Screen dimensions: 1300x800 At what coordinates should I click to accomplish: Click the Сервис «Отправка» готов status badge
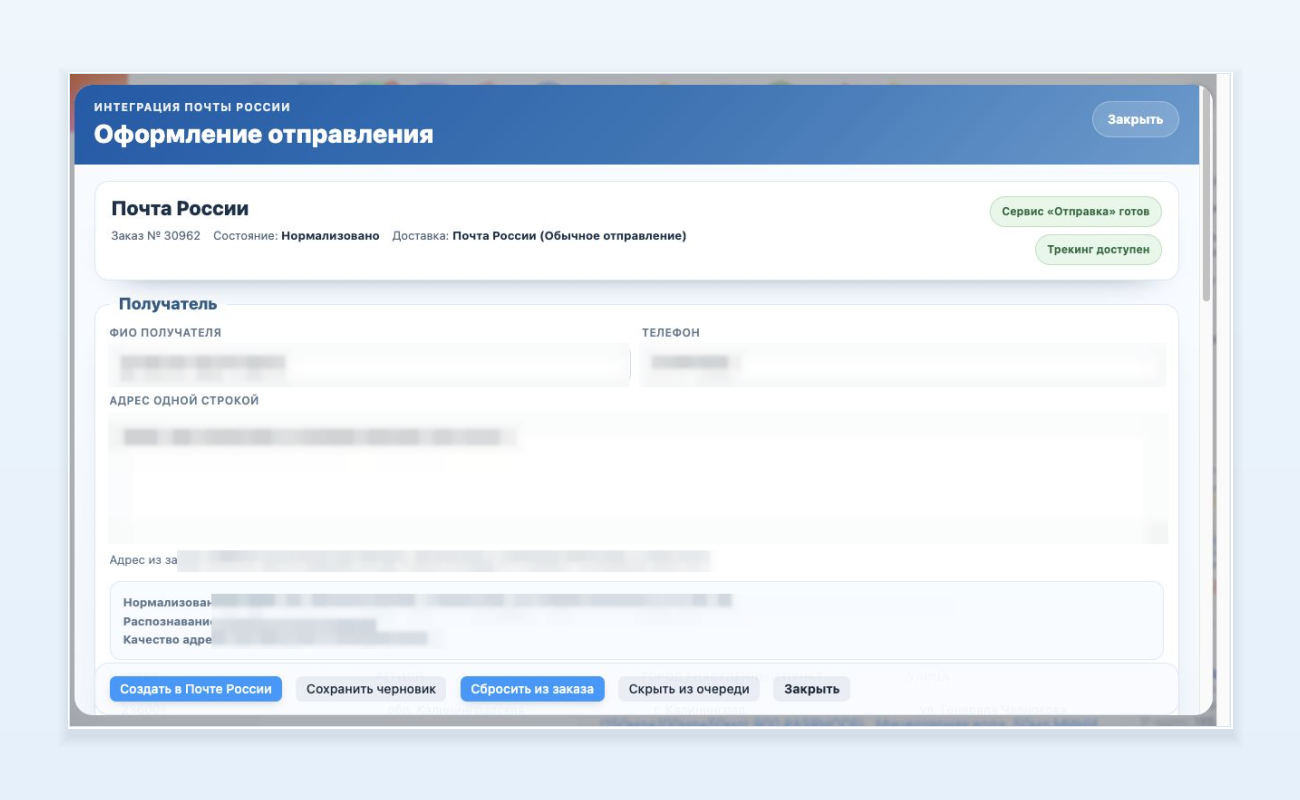click(x=1076, y=212)
